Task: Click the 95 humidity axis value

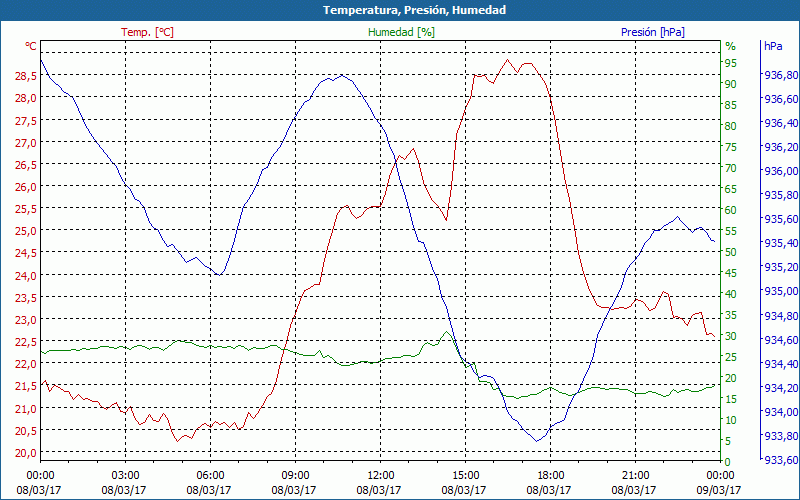Action: pyautogui.click(x=731, y=63)
